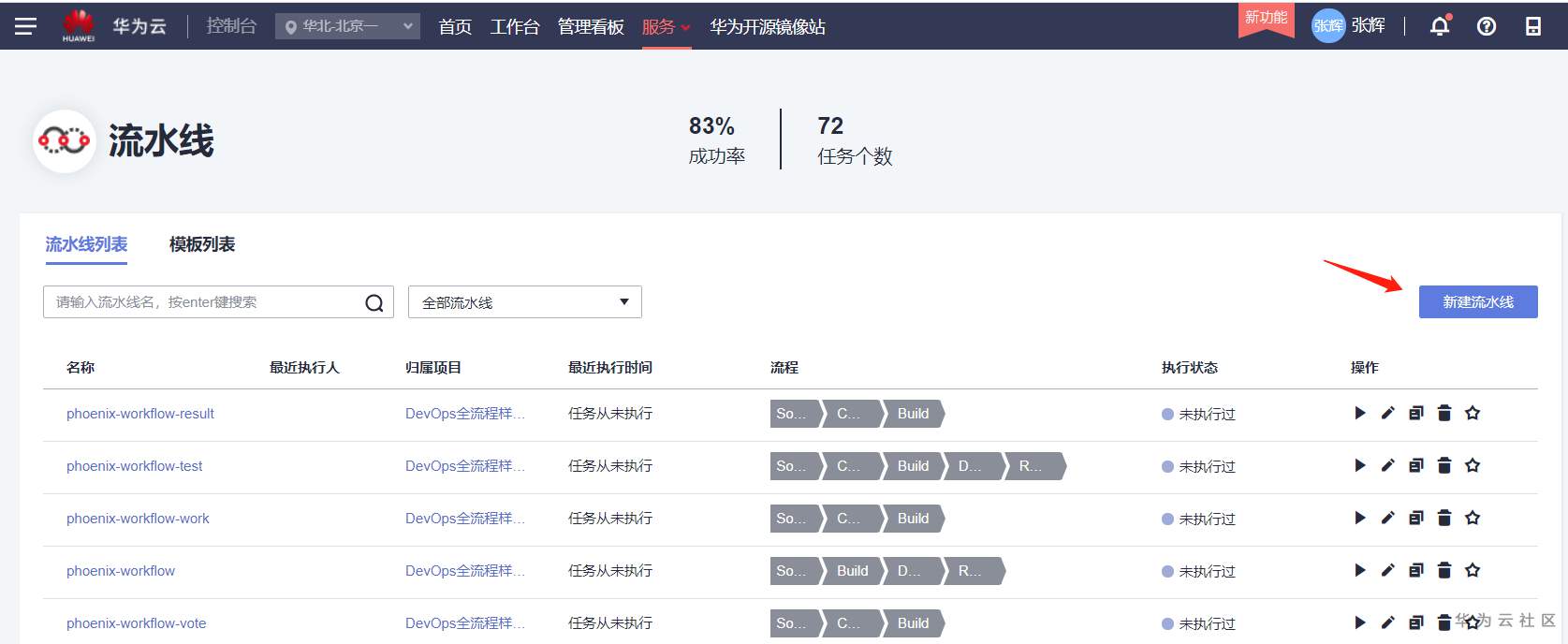Viewport: 1568px width, 644px height.
Task: Delete the phoenix-workflow pipeline
Action: (1444, 570)
